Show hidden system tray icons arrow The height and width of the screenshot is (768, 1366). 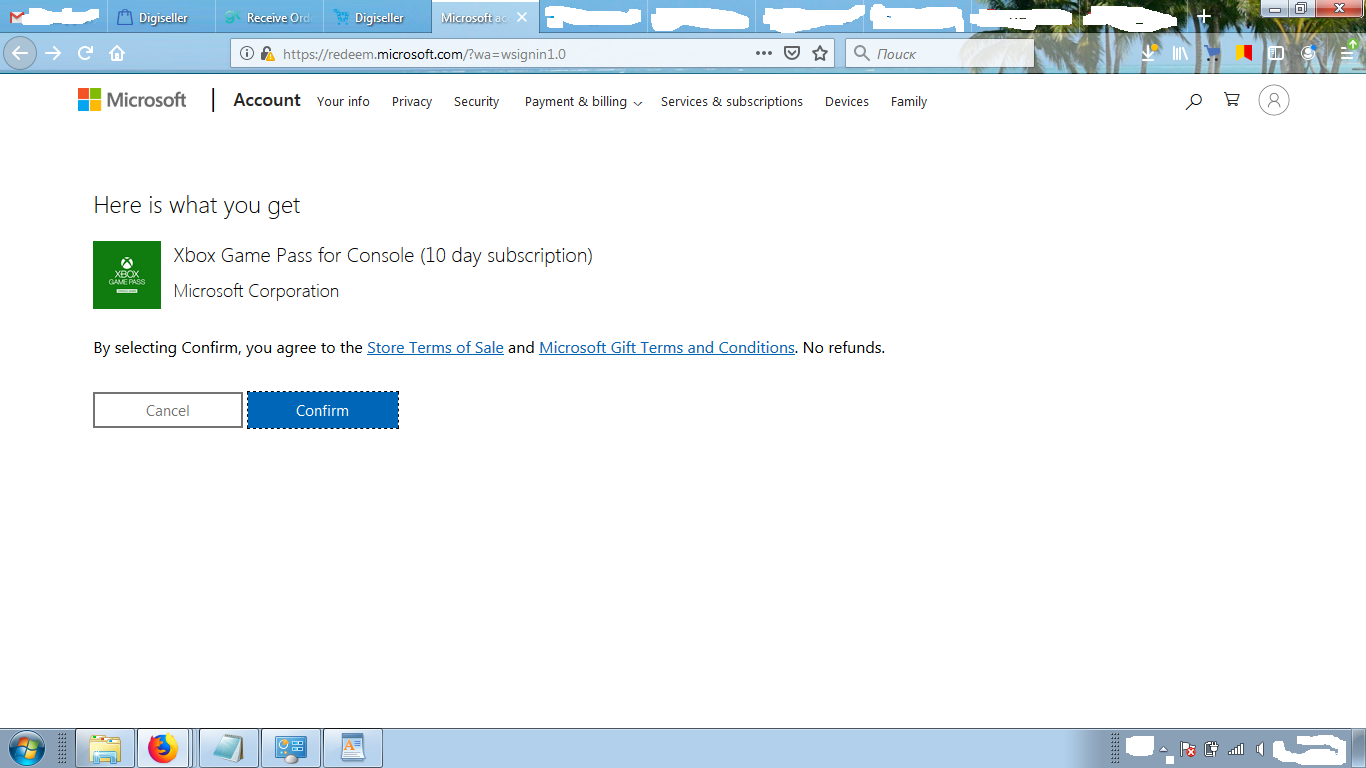point(1163,749)
